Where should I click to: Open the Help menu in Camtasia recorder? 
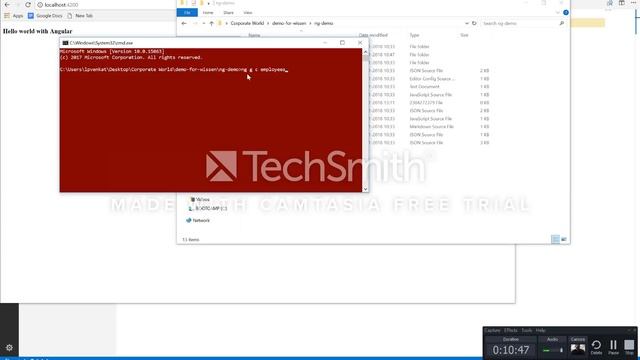tap(540, 330)
